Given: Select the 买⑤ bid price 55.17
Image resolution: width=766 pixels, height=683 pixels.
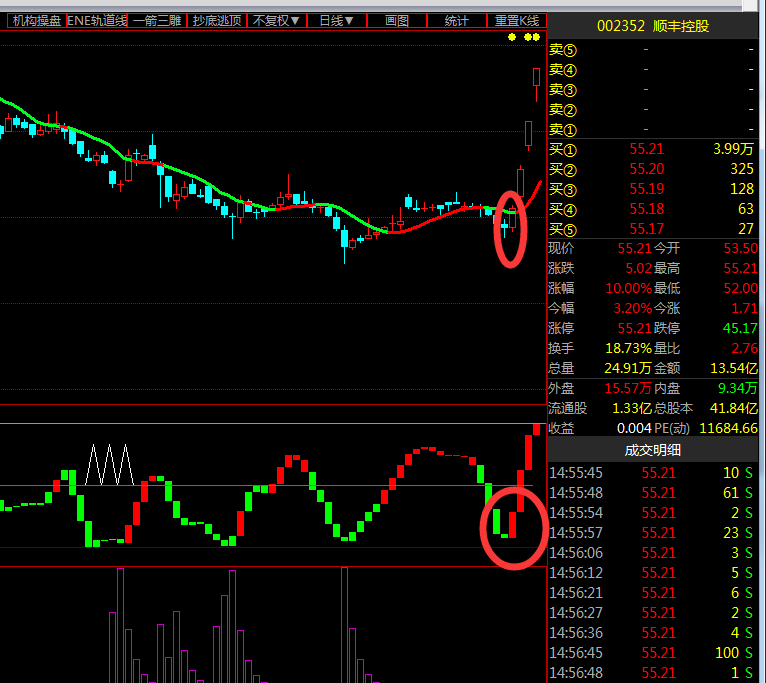Looking at the screenshot, I should tap(647, 229).
